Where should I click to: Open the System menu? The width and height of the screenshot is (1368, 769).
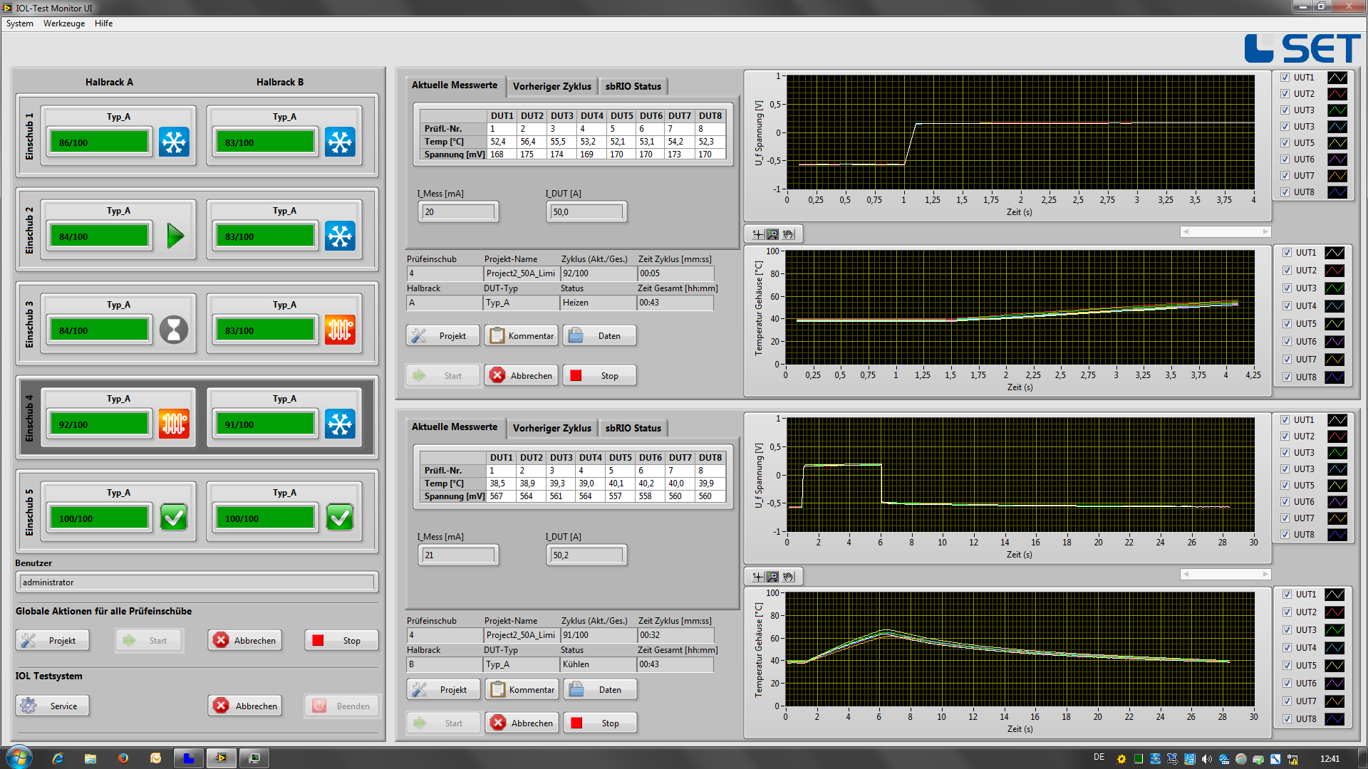20,23
